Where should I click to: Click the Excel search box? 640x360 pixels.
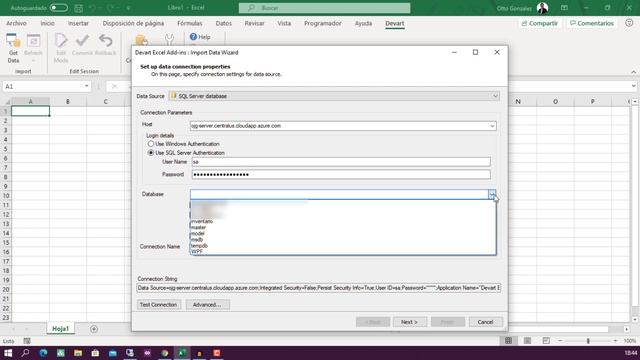tap(324, 8)
